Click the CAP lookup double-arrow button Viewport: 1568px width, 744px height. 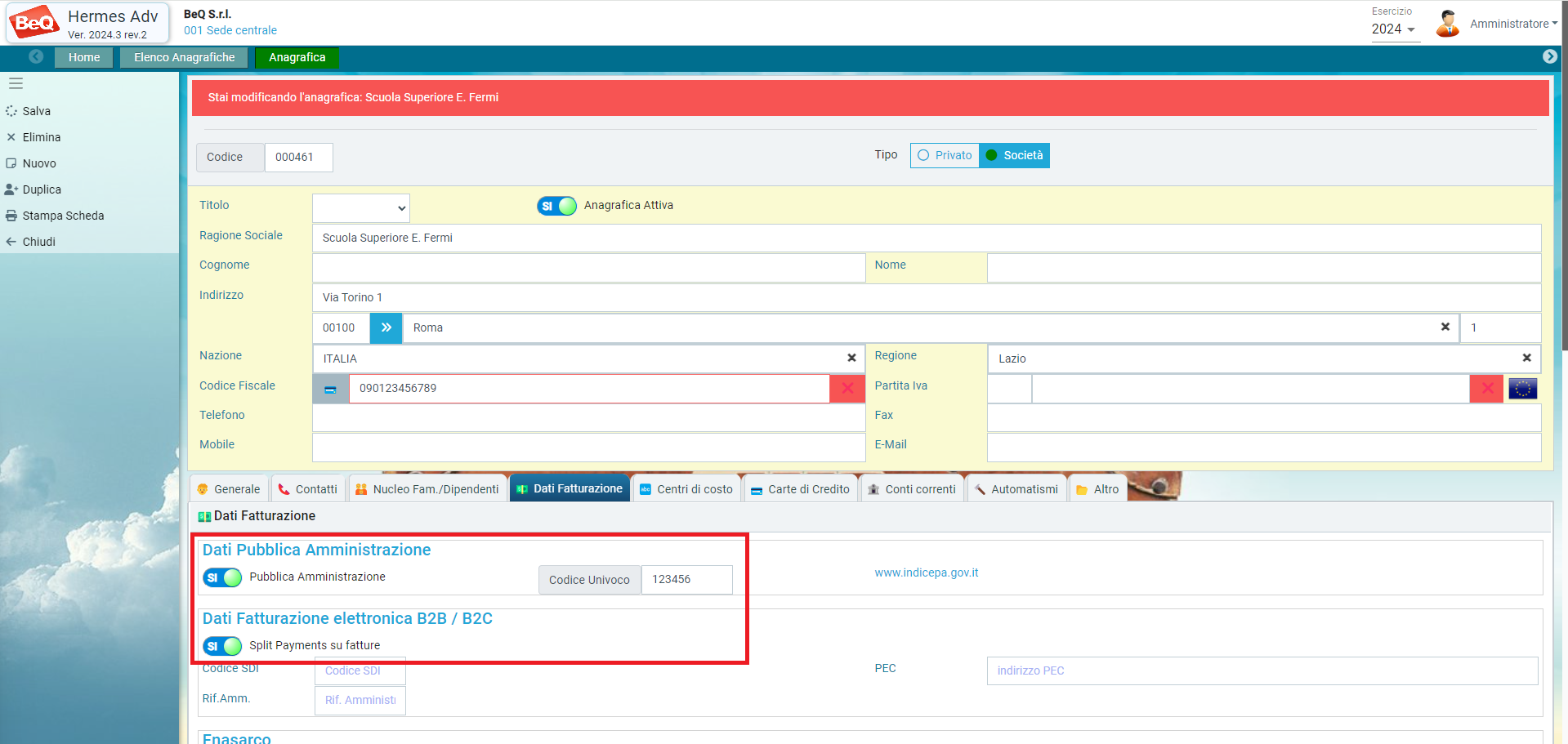[x=386, y=327]
